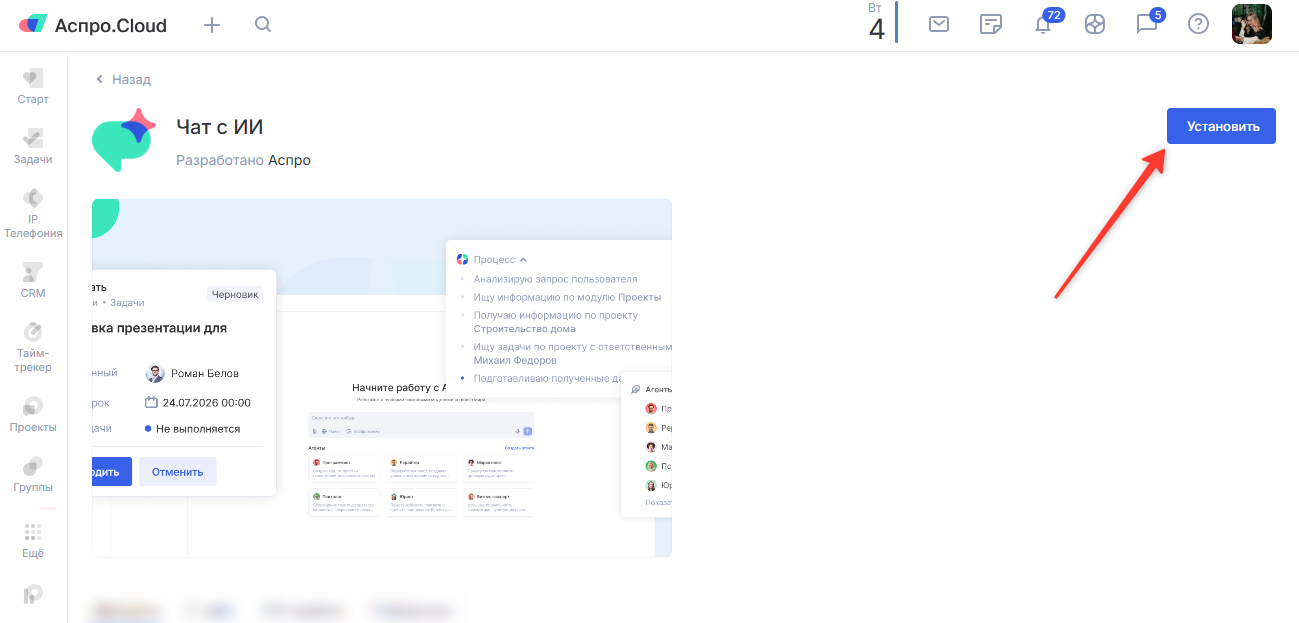Viewport: 1299px width, 623px height.
Task: Open Тайм-трекер in sidebar
Action: 33,347
